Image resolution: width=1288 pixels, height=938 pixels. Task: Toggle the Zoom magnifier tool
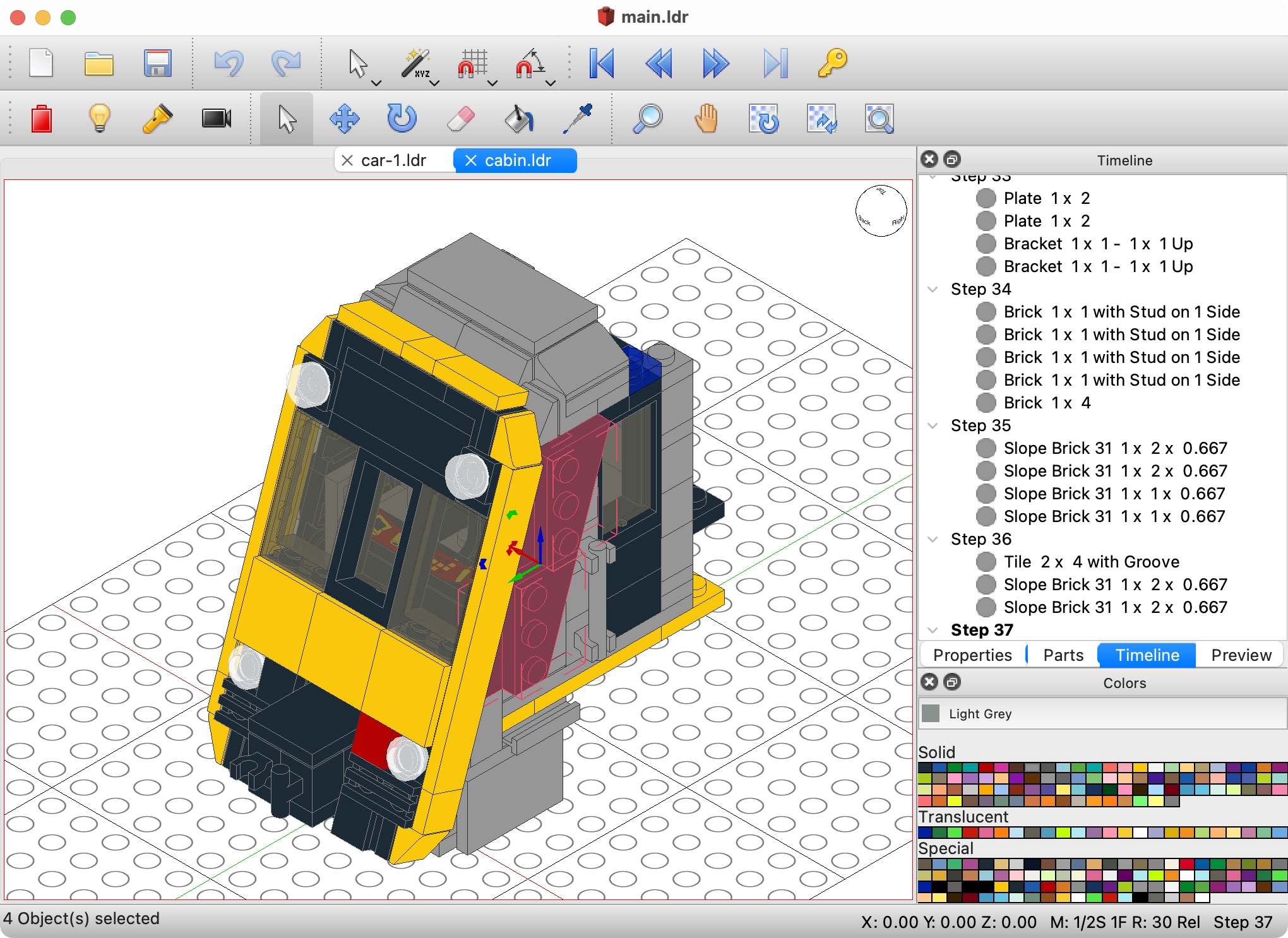pos(647,119)
